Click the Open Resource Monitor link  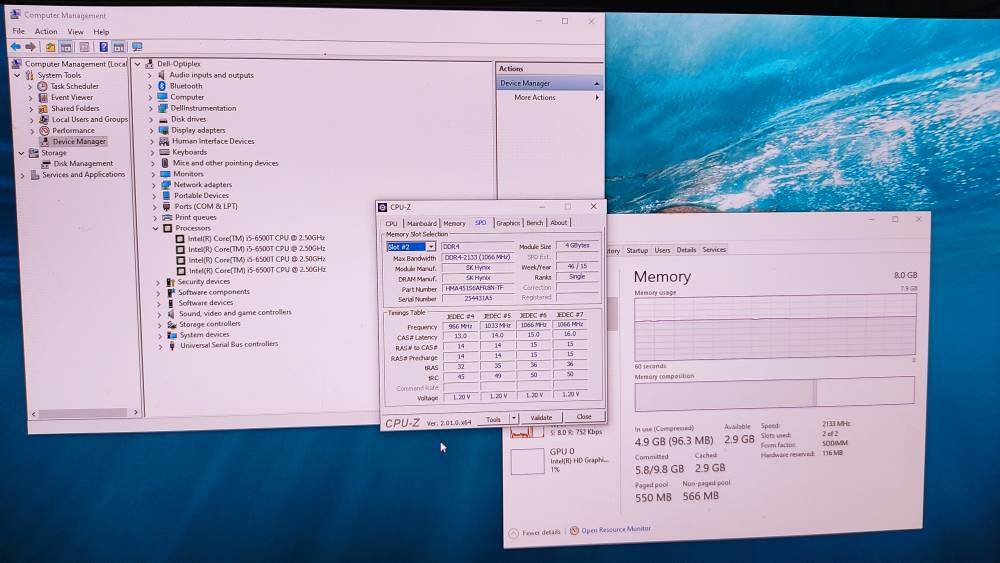tap(615, 529)
